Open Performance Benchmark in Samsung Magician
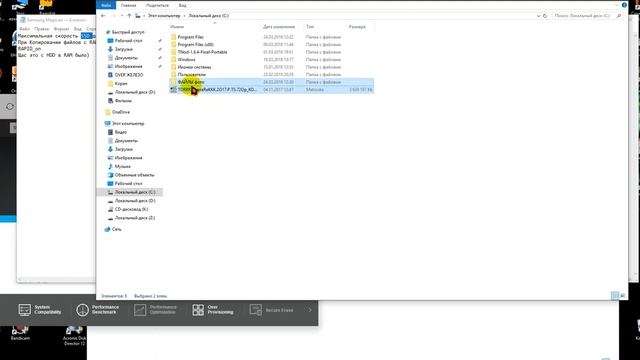 (98, 310)
